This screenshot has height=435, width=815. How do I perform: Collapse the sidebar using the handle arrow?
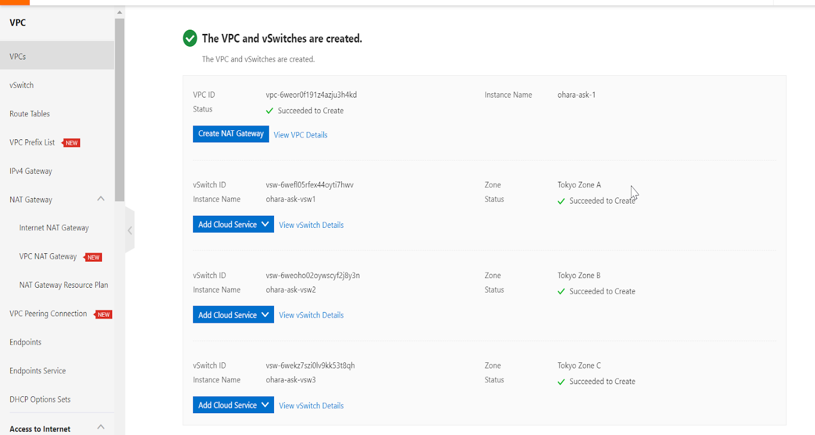pyautogui.click(x=129, y=231)
